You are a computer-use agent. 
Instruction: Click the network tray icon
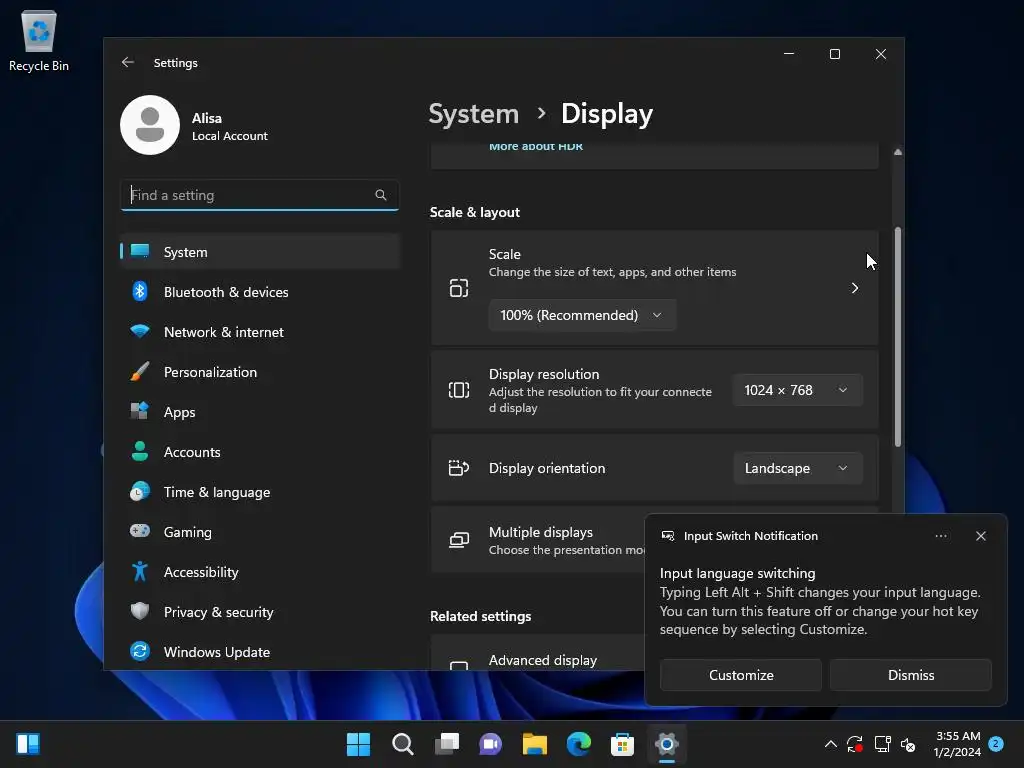[882, 744]
